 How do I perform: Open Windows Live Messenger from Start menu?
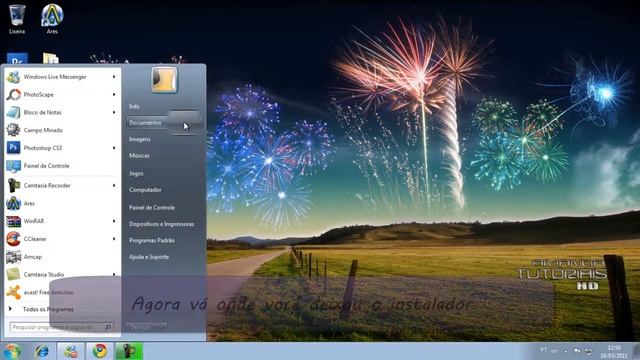click(62, 77)
